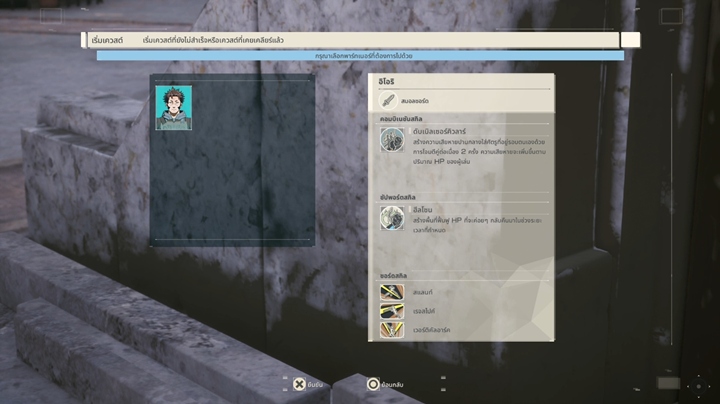
Task: Click the quest header description text
Action: click(213, 40)
